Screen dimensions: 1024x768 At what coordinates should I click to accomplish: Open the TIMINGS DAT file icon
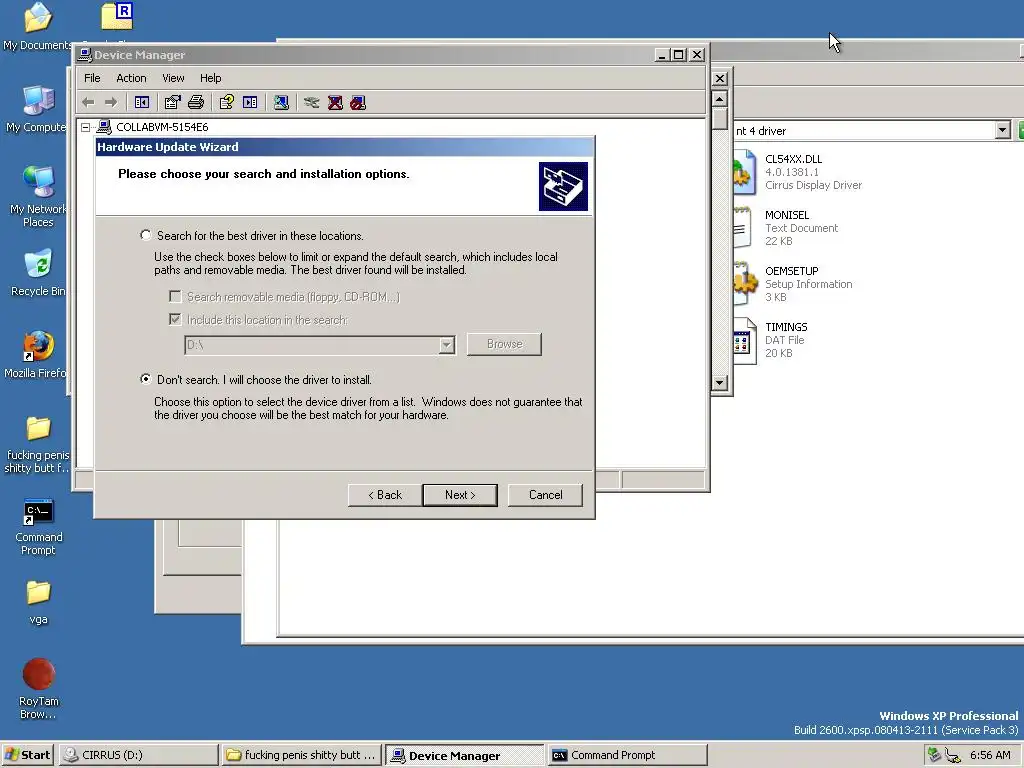pyautogui.click(x=745, y=340)
